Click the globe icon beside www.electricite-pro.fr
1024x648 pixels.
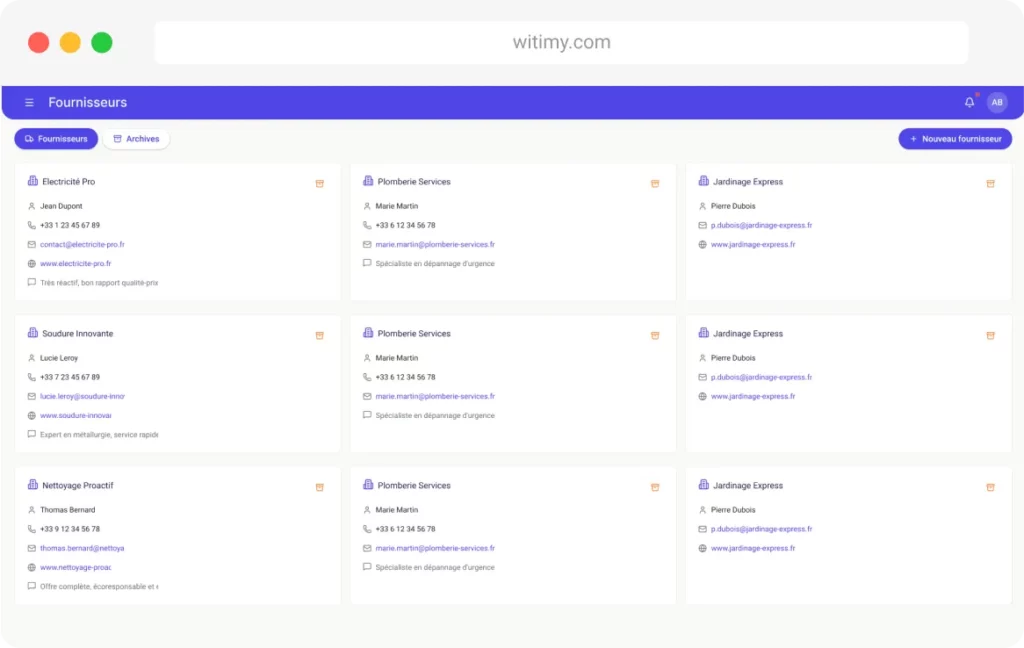(x=31, y=263)
